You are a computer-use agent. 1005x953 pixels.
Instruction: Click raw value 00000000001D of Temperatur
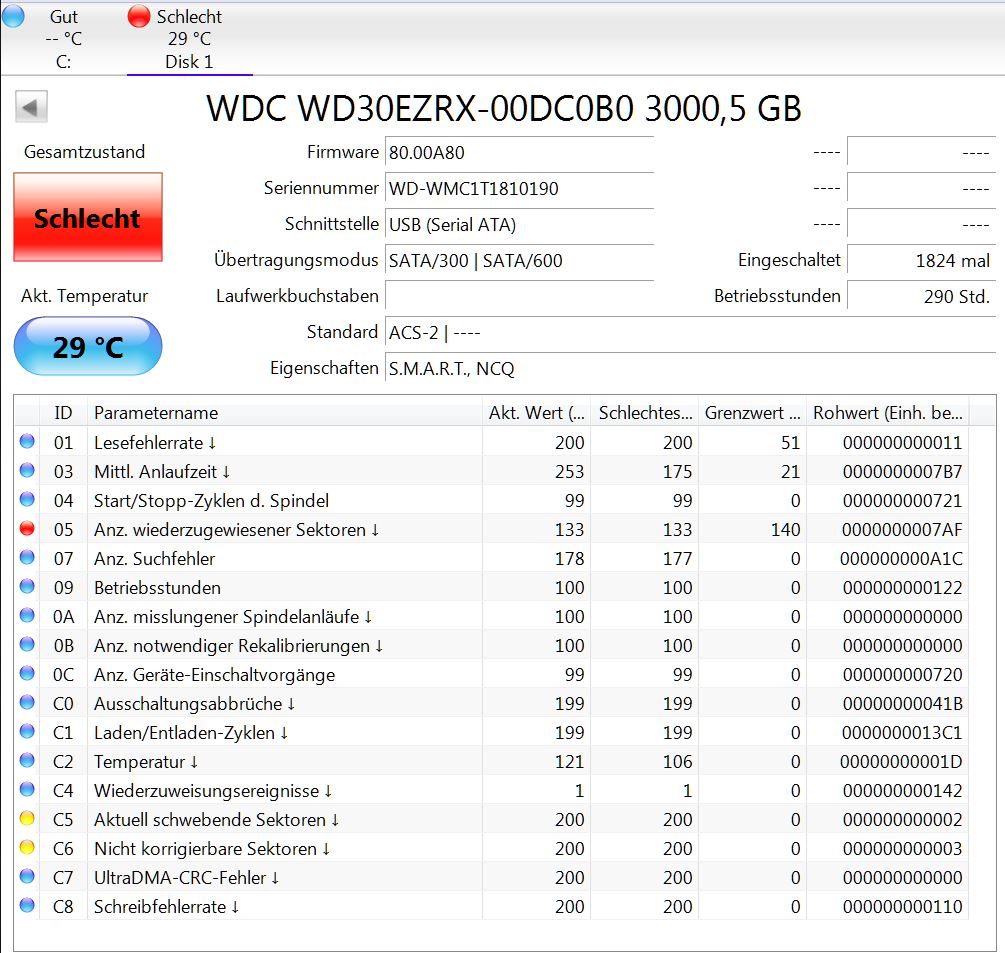coord(901,761)
